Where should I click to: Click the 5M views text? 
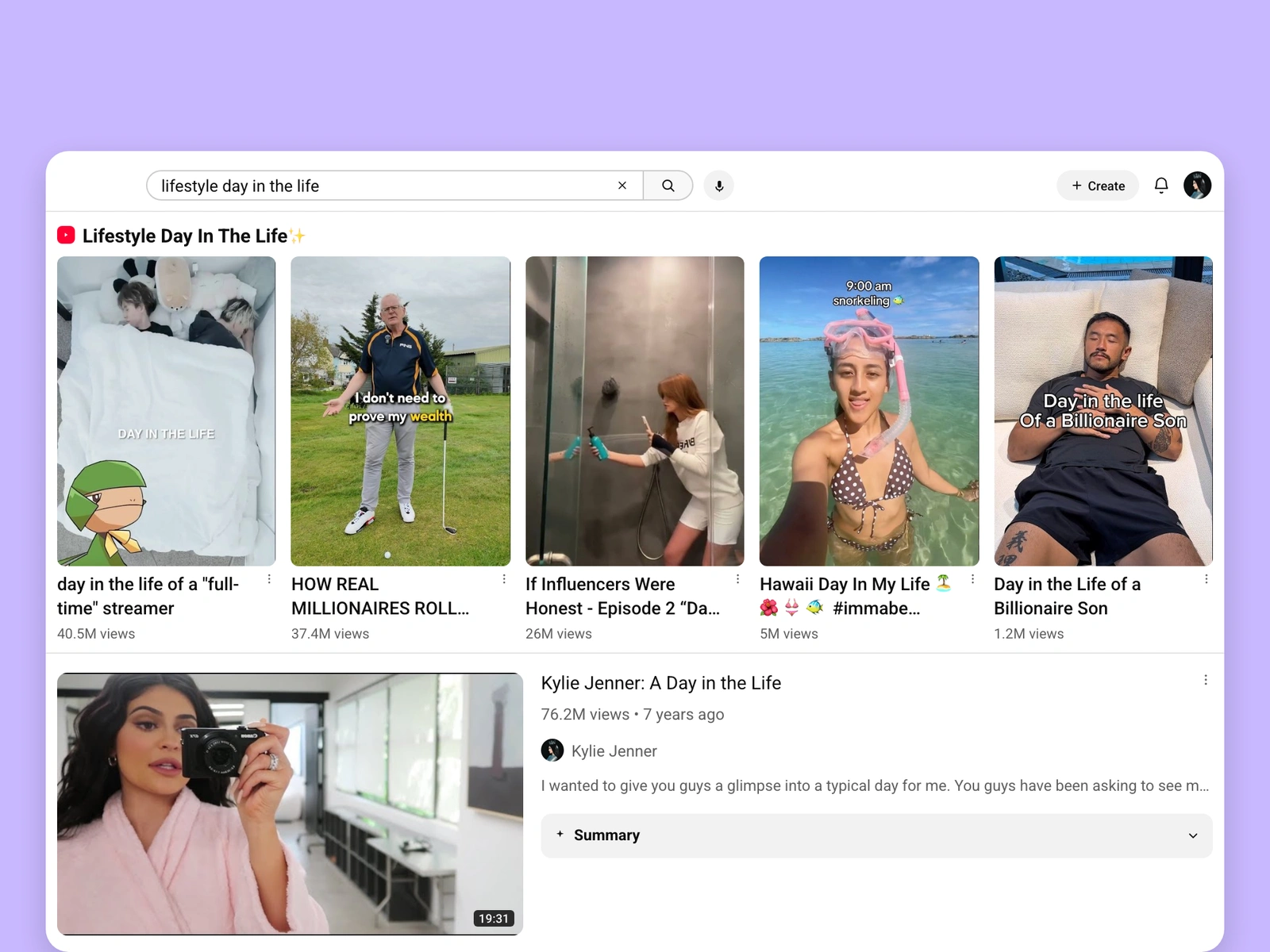coord(789,634)
